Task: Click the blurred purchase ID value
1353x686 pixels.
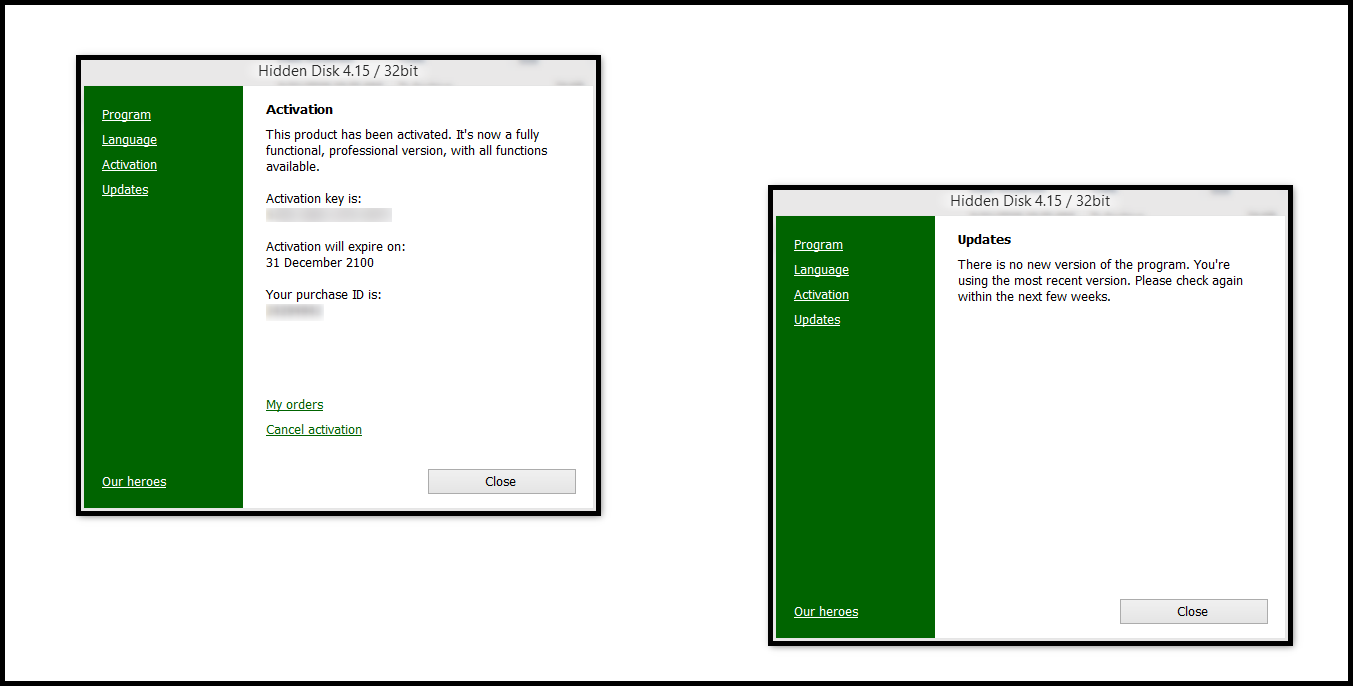Action: click(x=294, y=312)
